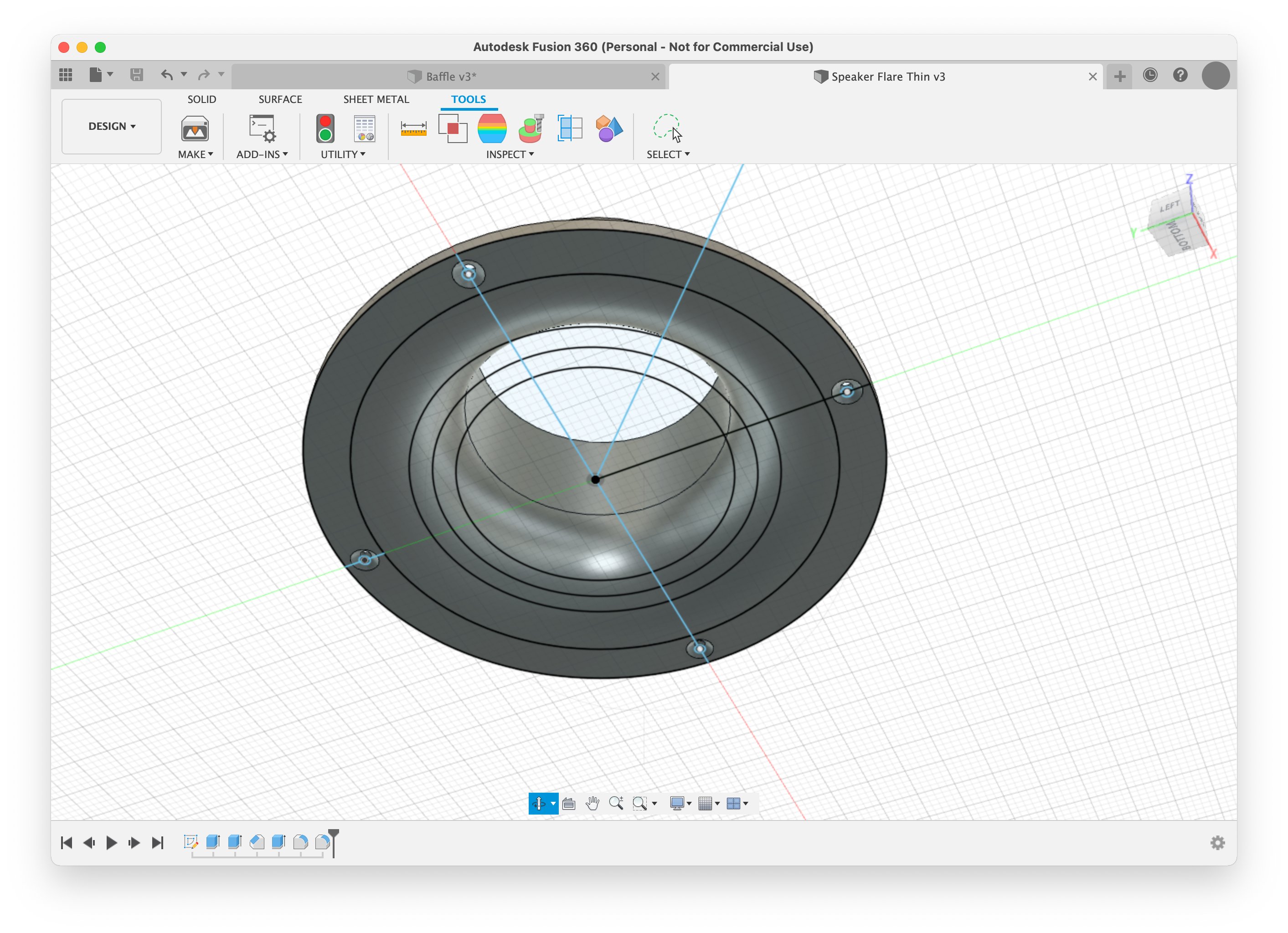Run the Interference tool

click(453, 129)
